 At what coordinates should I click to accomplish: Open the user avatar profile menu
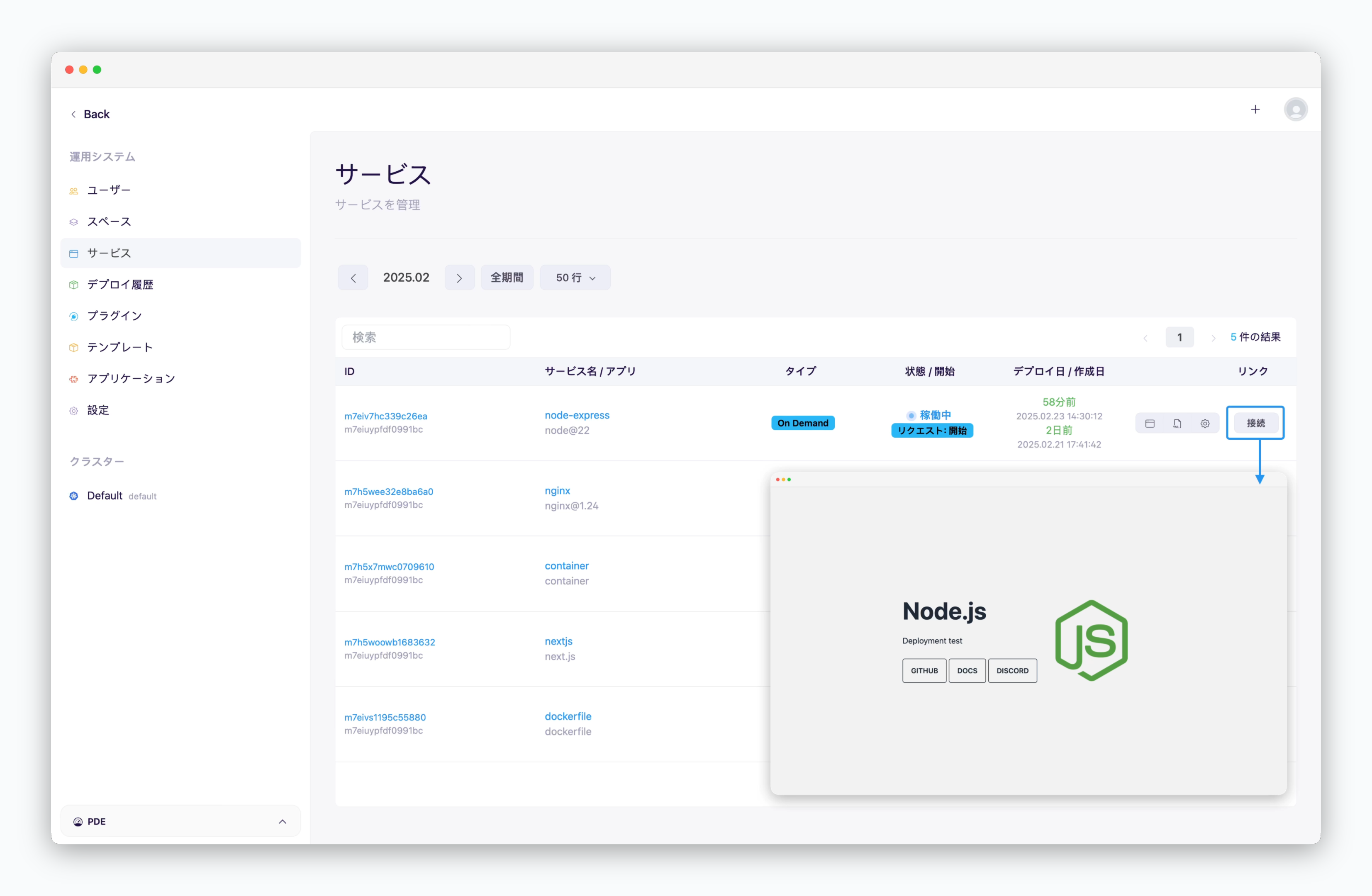[x=1295, y=110]
